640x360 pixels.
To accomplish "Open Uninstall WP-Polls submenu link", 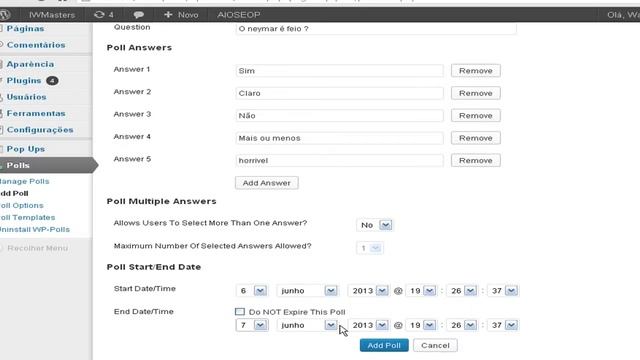I will (35, 229).
